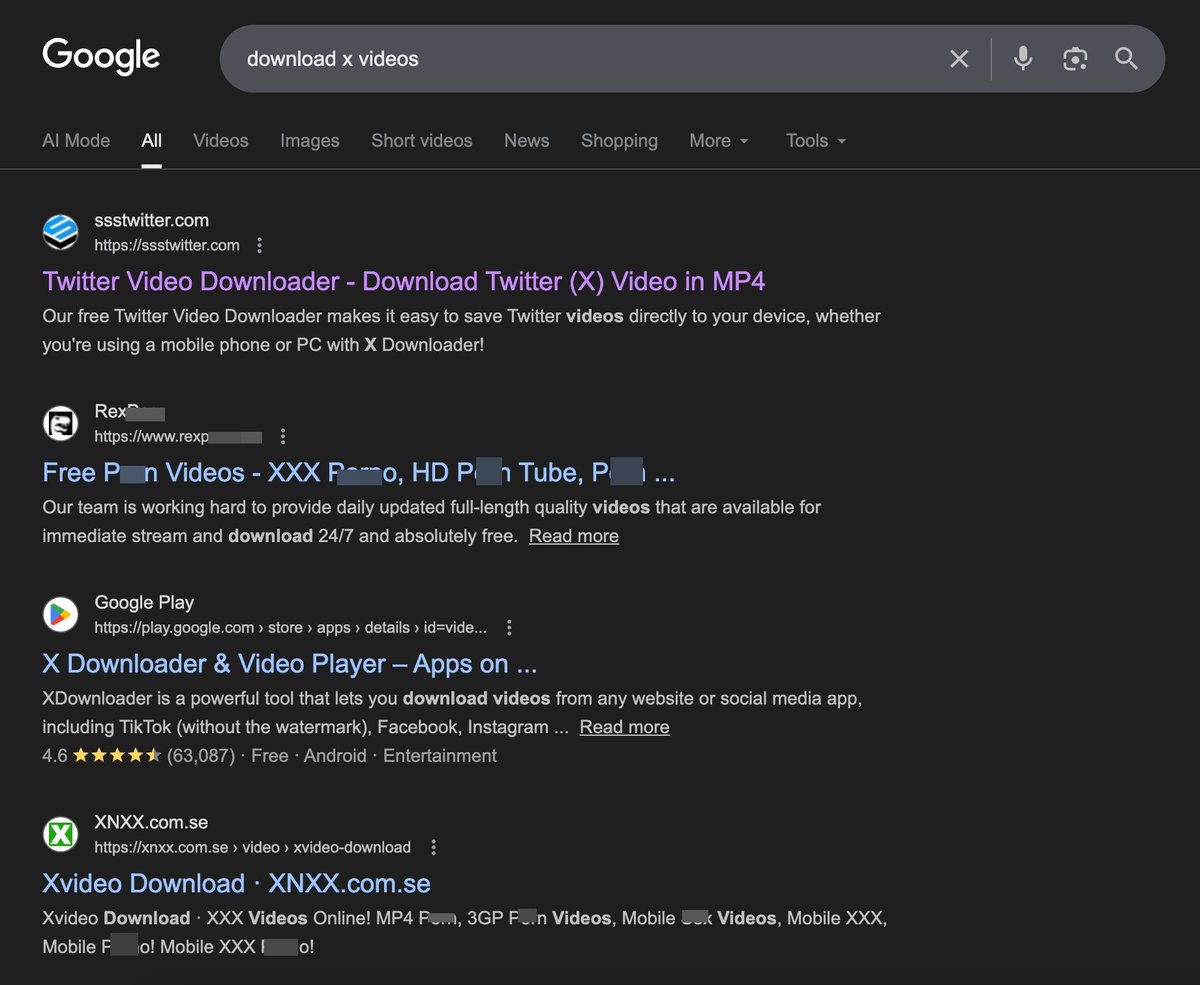Open three-dot menu next to rexp URL
This screenshot has height=985, width=1200.
coord(283,436)
